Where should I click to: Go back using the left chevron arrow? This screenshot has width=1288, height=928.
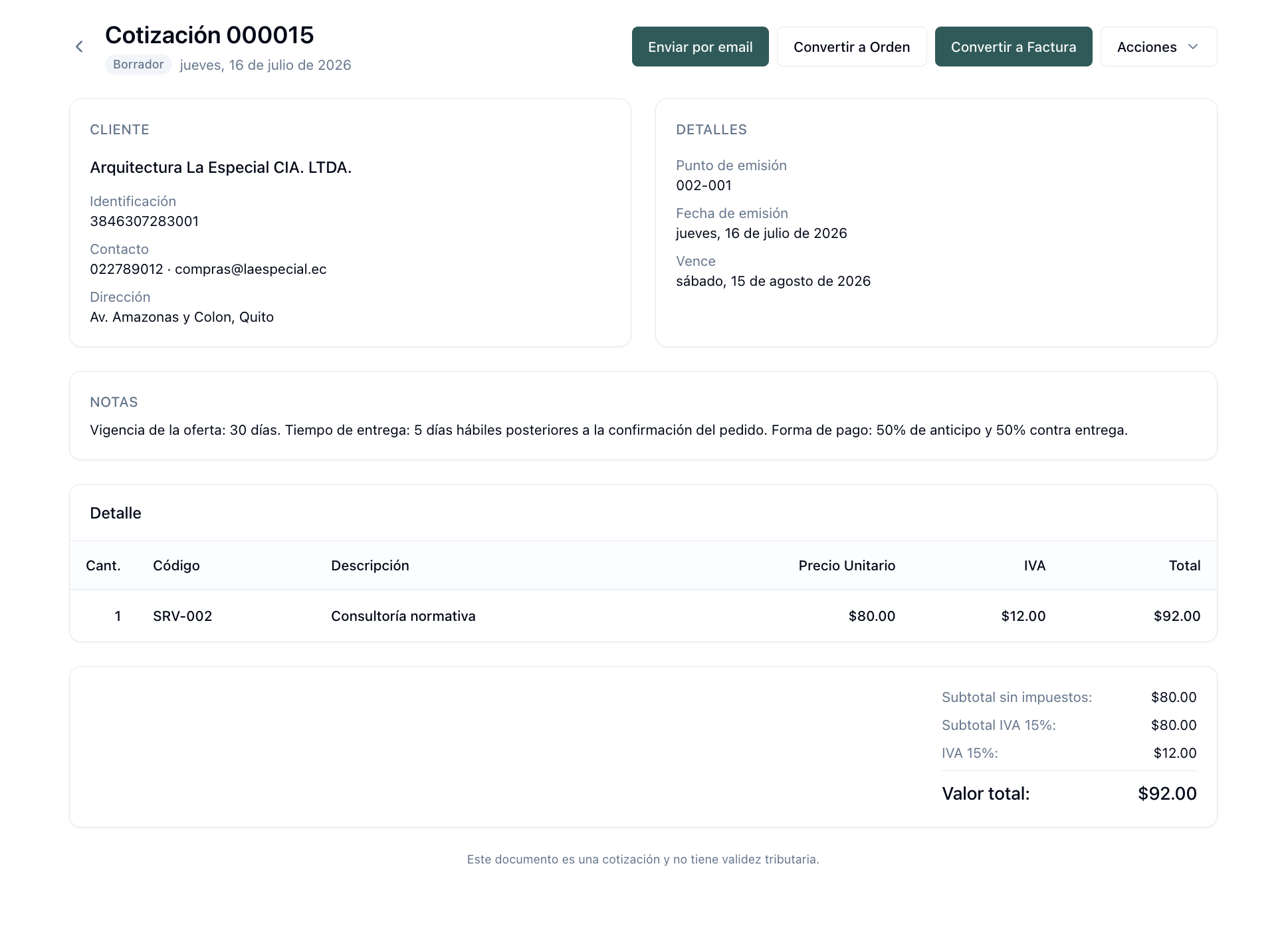coord(79,47)
